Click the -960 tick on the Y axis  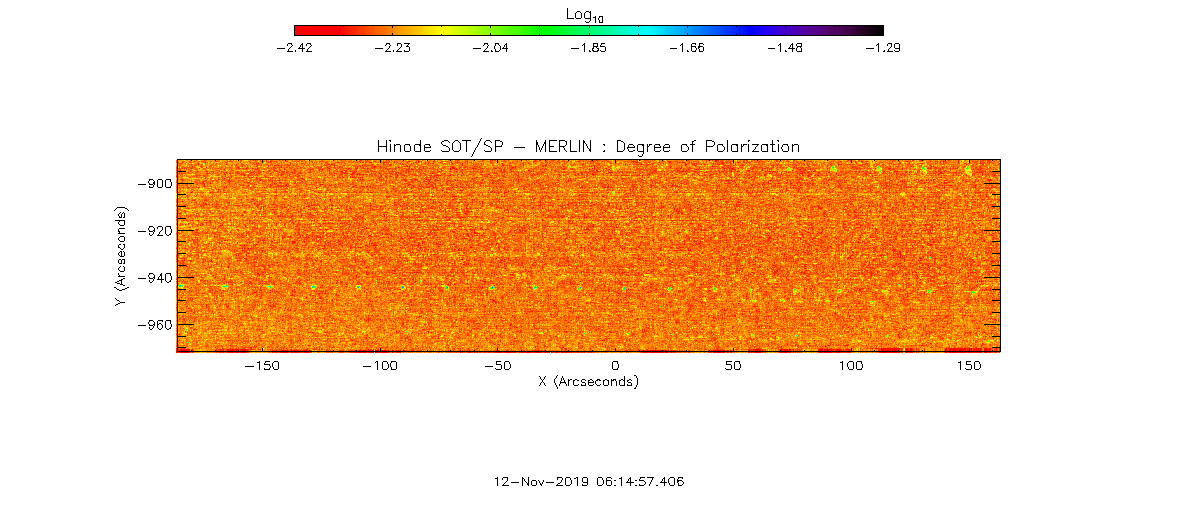pos(155,325)
